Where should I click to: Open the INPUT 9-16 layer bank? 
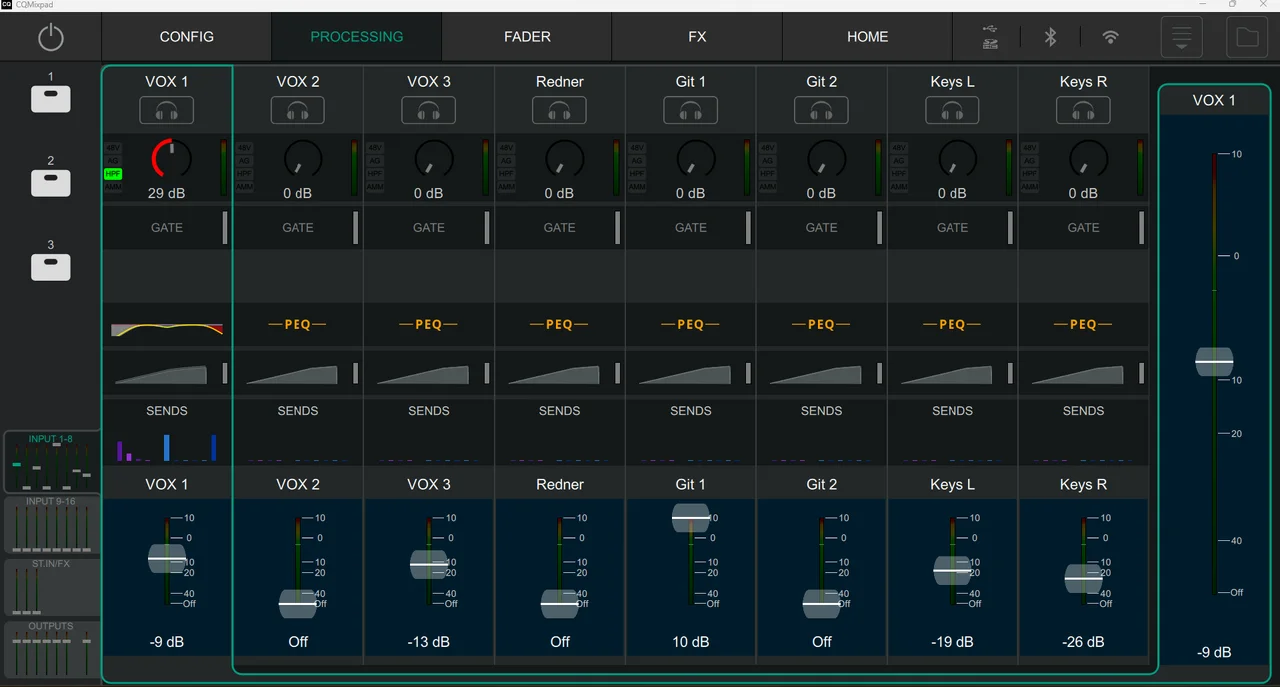click(x=51, y=525)
